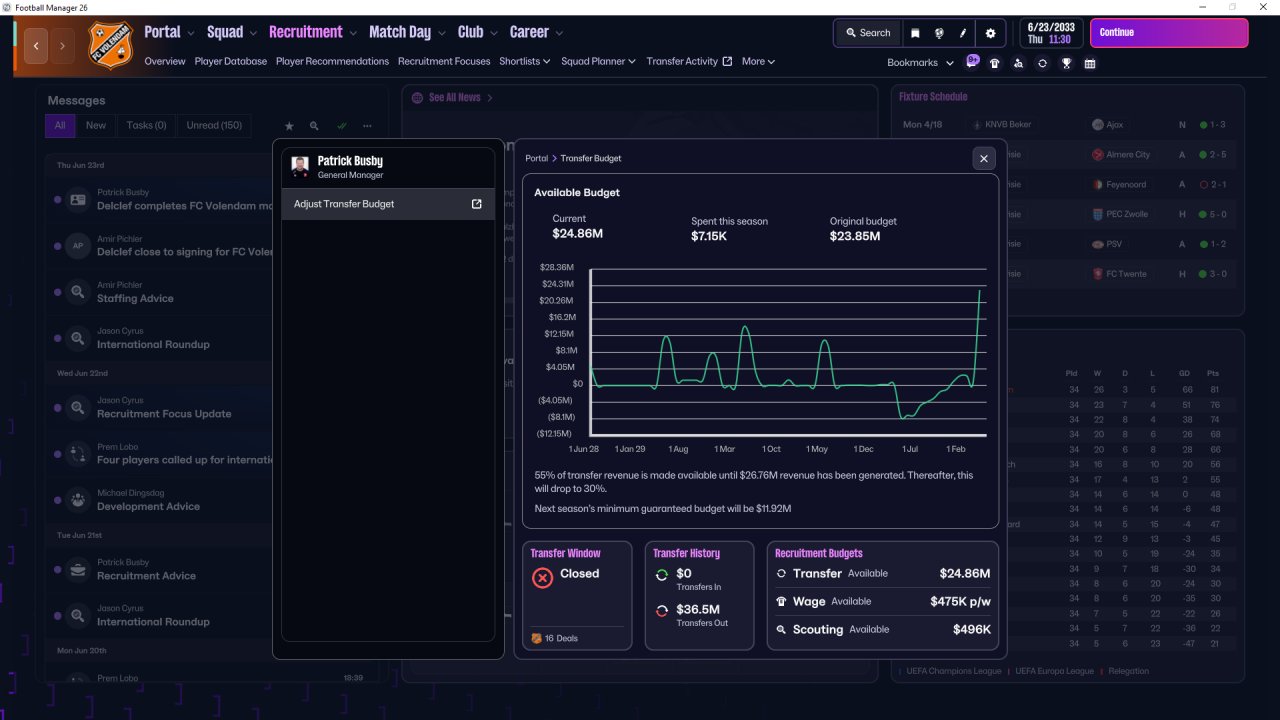
Task: Click the shirt icon next to Wage
Action: click(x=782, y=602)
